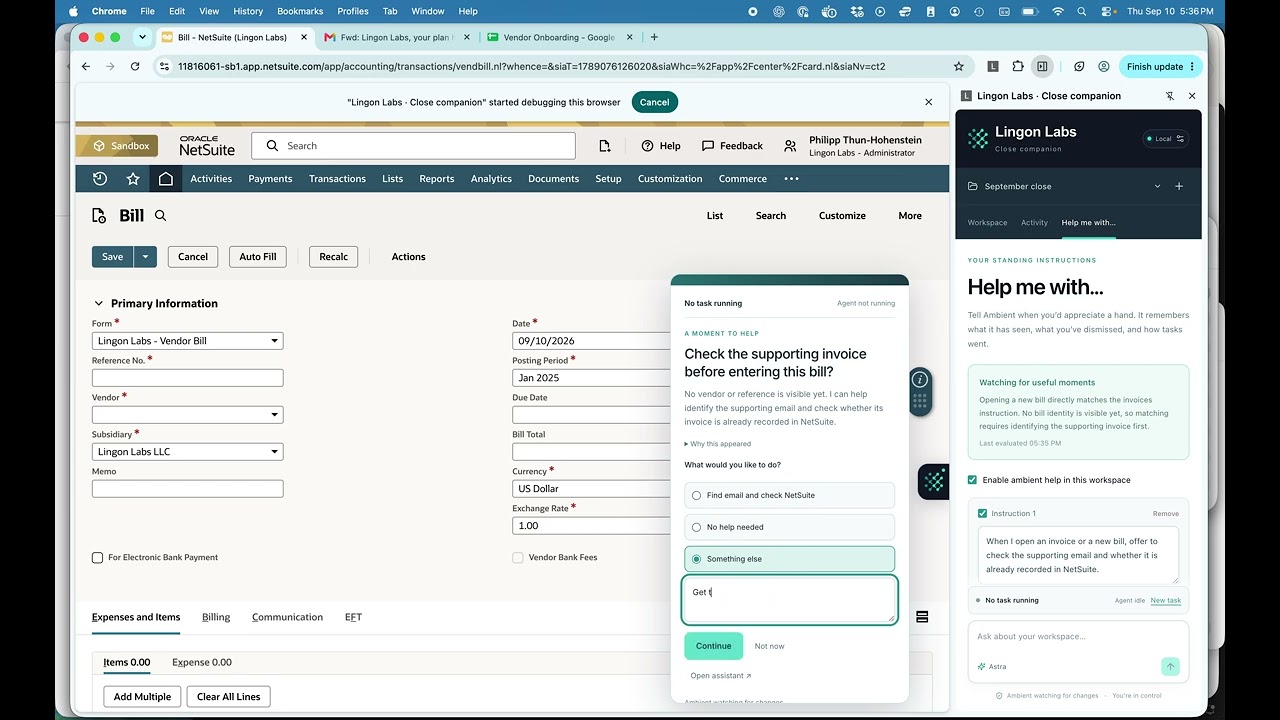This screenshot has height=720, width=1280.
Task: Open a new Chrome tab
Action: tap(654, 37)
